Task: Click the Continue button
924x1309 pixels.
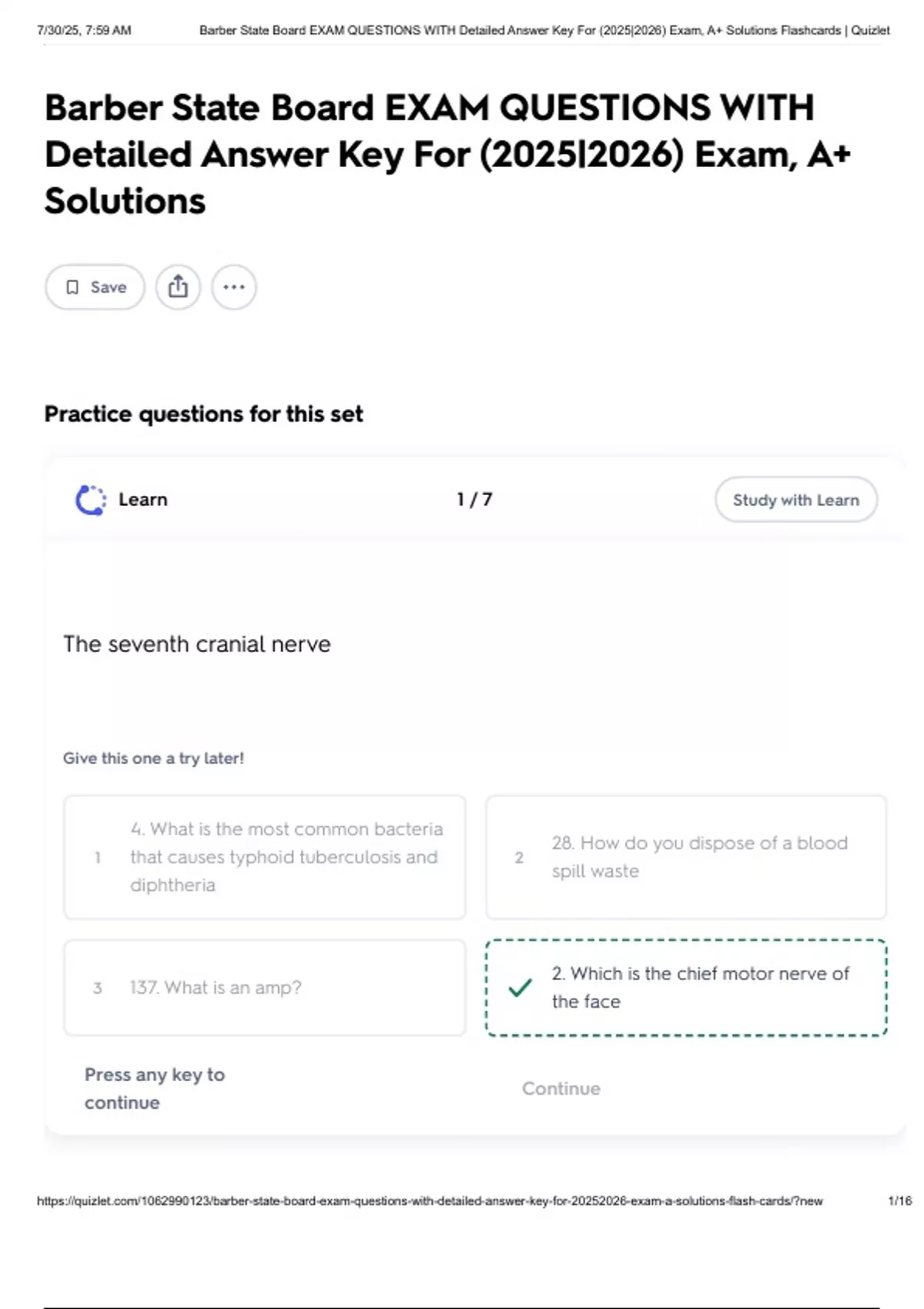Action: tap(561, 1089)
